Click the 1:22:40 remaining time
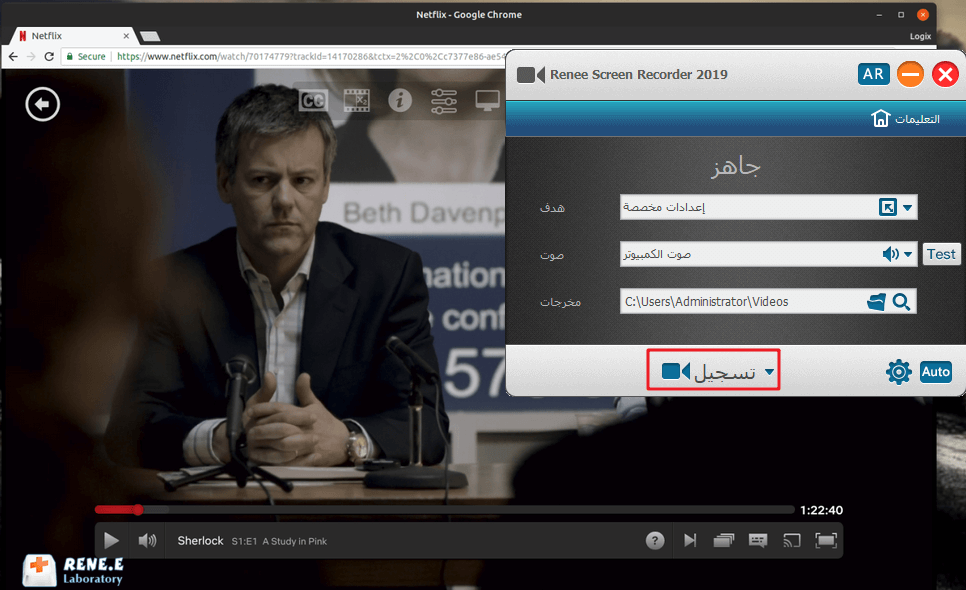 click(x=821, y=510)
